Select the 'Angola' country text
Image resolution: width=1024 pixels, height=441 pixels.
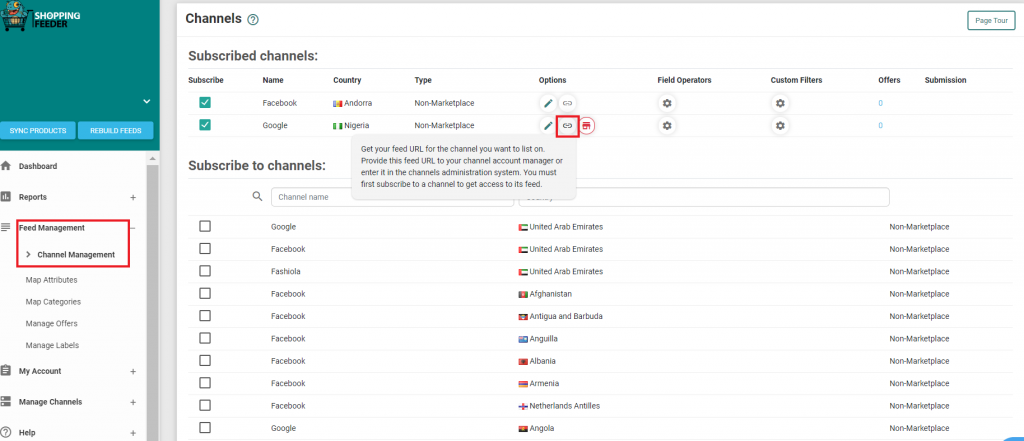pos(542,428)
